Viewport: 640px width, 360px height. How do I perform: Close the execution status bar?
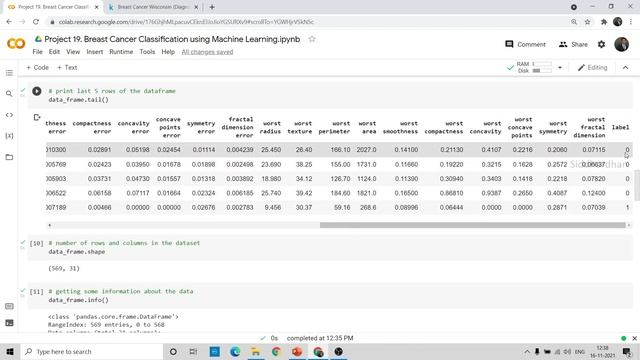click(x=634, y=338)
